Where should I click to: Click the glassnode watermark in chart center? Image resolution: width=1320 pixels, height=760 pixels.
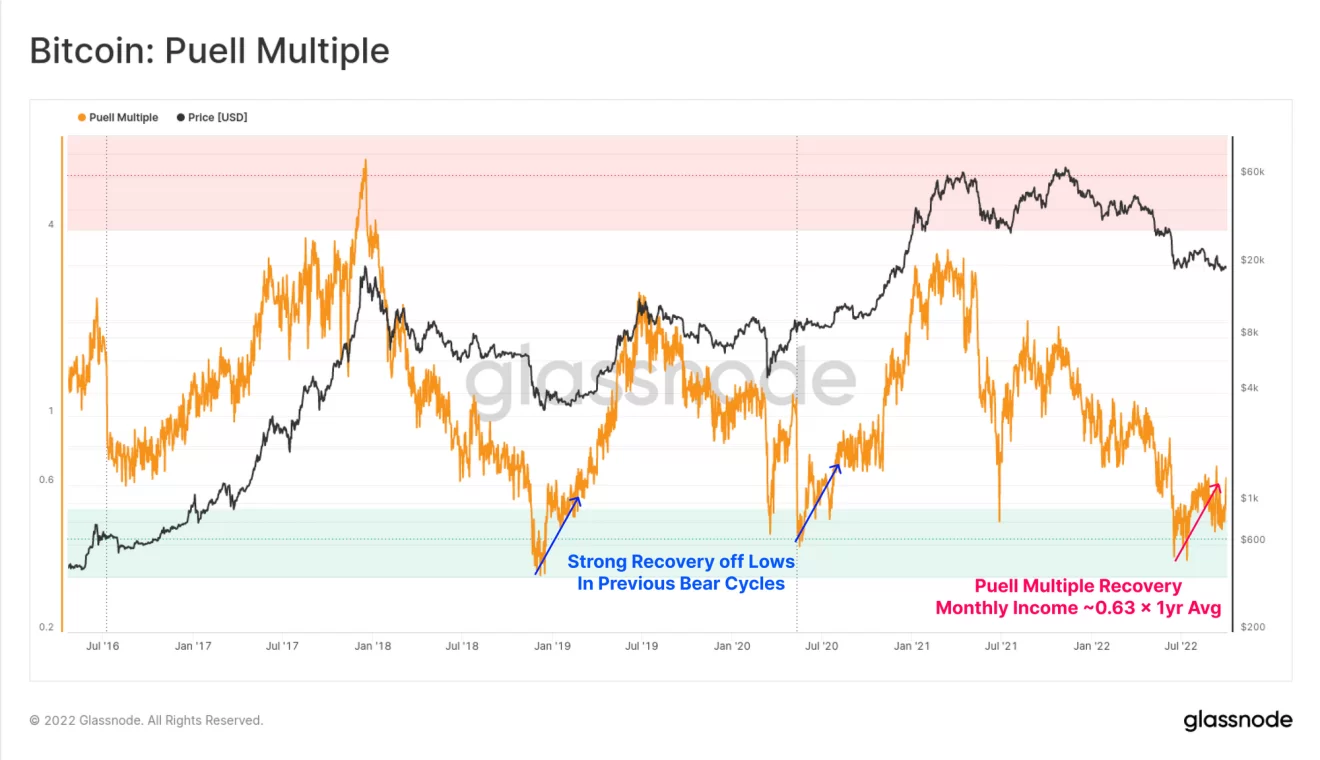pos(660,382)
